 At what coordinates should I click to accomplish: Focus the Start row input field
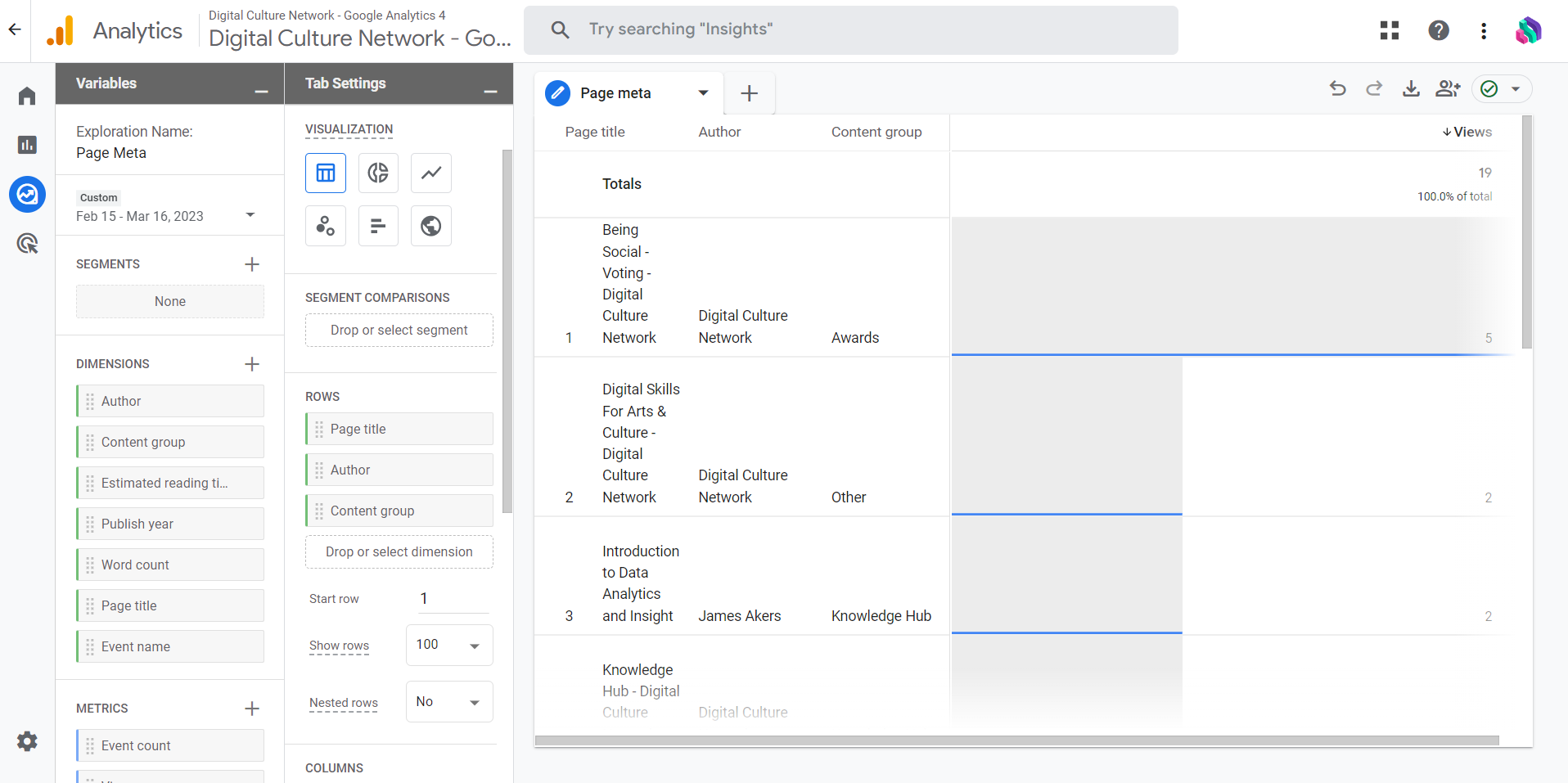point(453,599)
